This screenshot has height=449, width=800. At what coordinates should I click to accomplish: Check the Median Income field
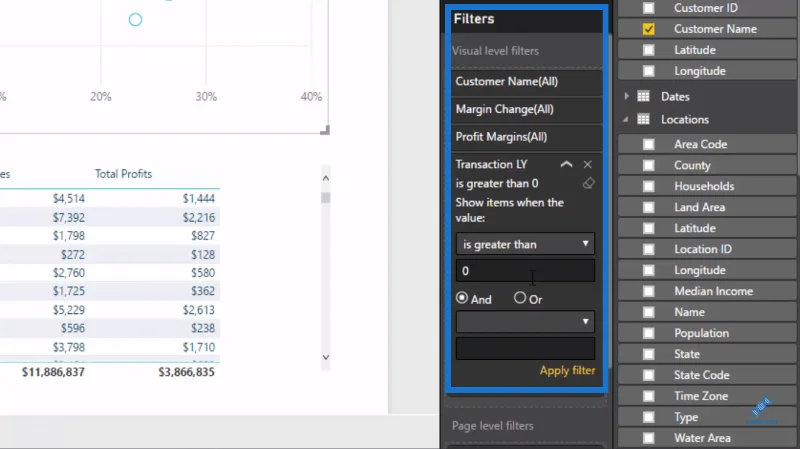click(648, 291)
